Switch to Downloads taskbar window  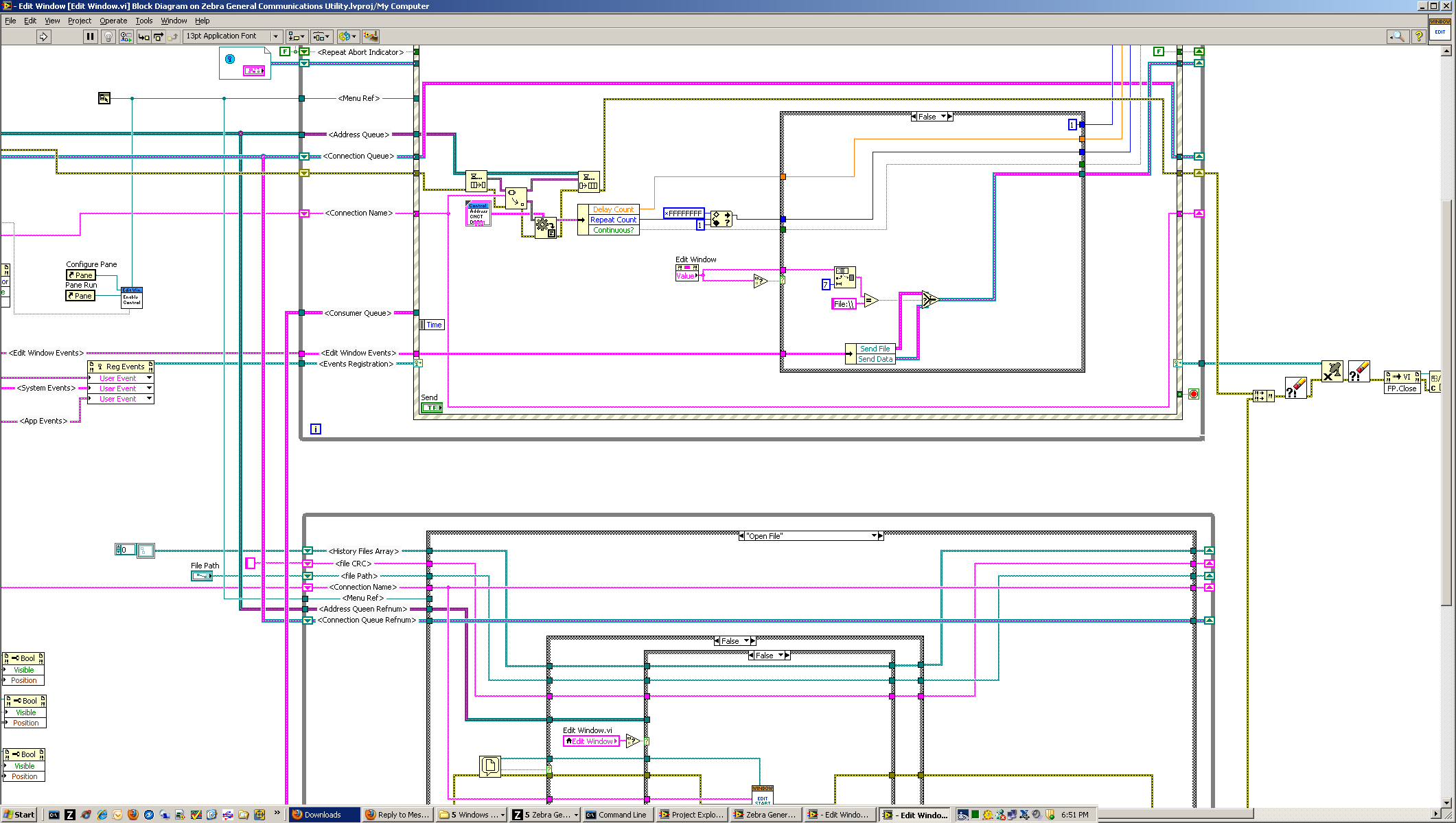[x=324, y=815]
